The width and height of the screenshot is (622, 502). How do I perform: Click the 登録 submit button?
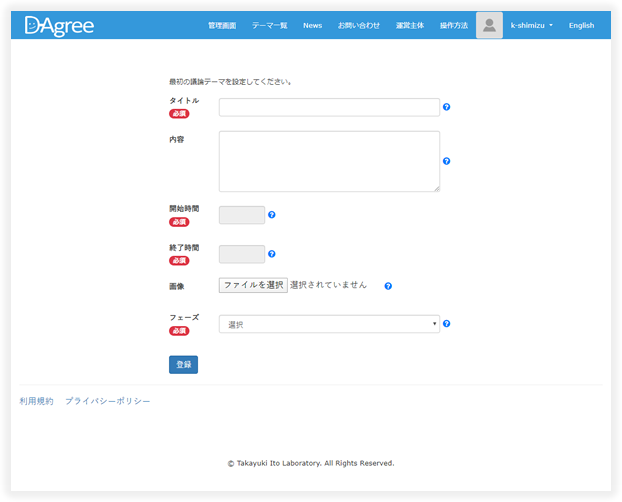pos(183,365)
